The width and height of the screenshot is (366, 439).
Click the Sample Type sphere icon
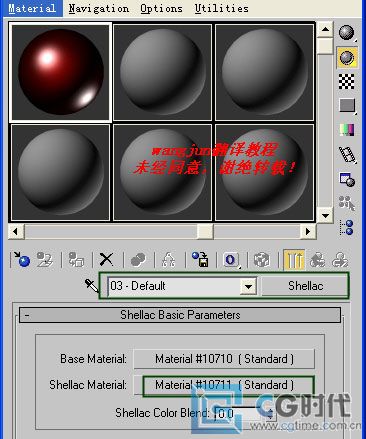point(347,33)
